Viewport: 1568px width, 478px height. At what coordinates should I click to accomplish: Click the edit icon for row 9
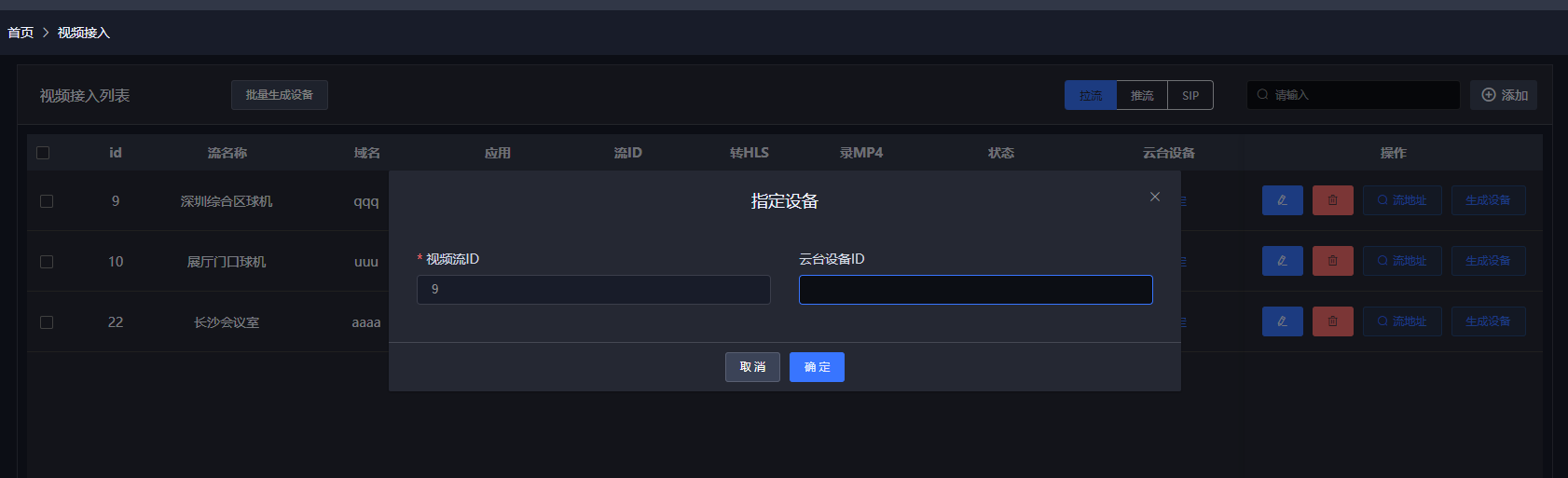pos(1282,200)
